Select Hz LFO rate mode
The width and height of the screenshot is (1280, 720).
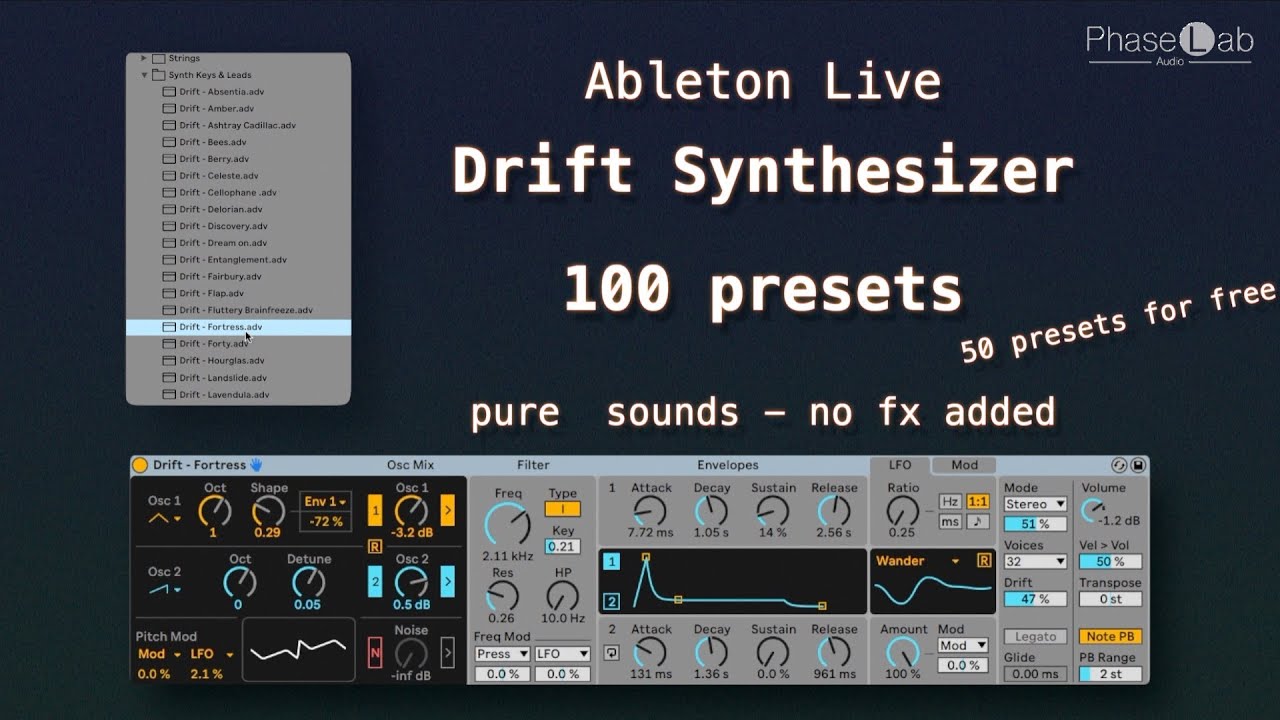[x=950, y=502]
